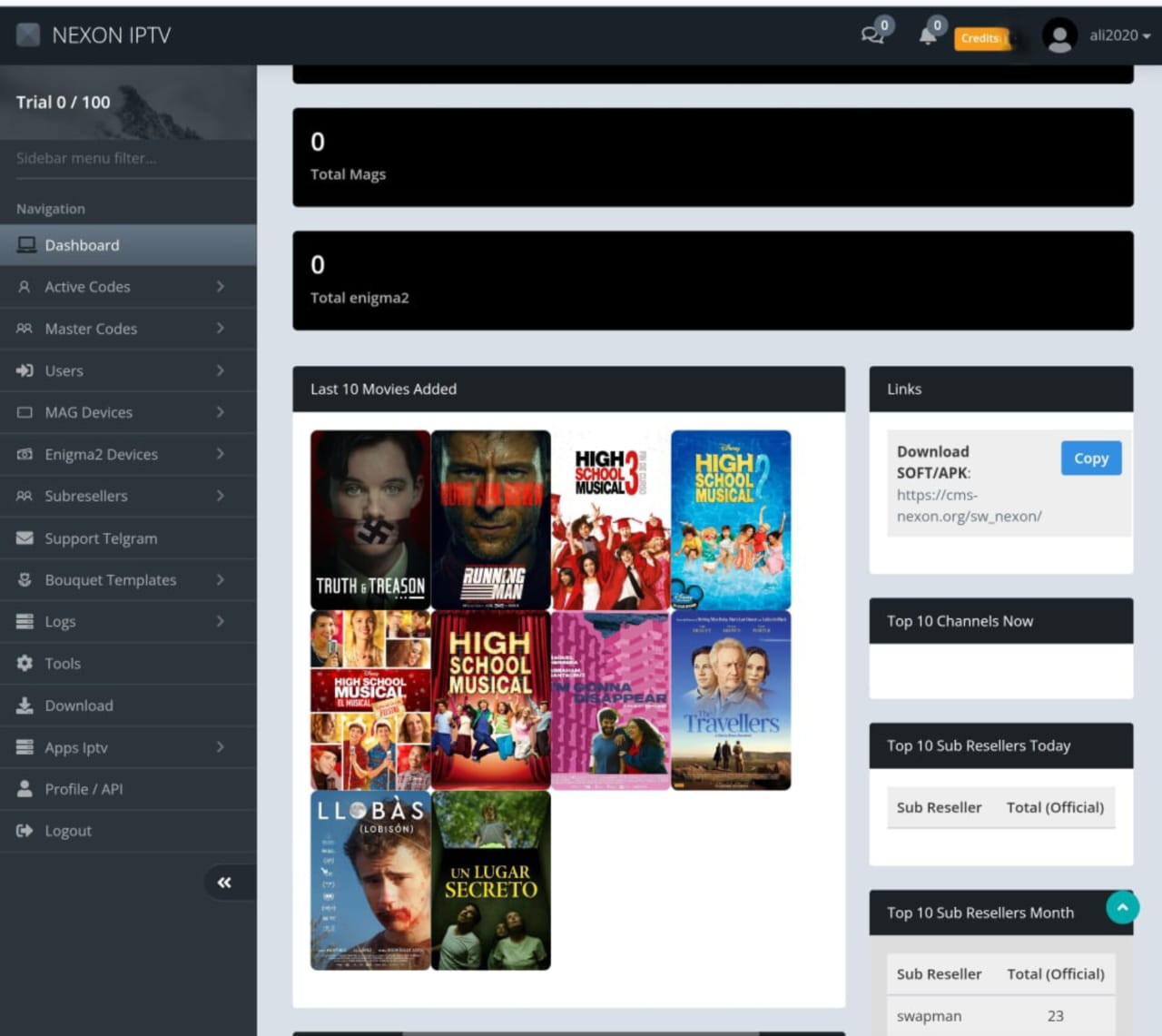The image size is (1162, 1036).
Task: Expand the Users submenu chevron
Action: point(221,370)
